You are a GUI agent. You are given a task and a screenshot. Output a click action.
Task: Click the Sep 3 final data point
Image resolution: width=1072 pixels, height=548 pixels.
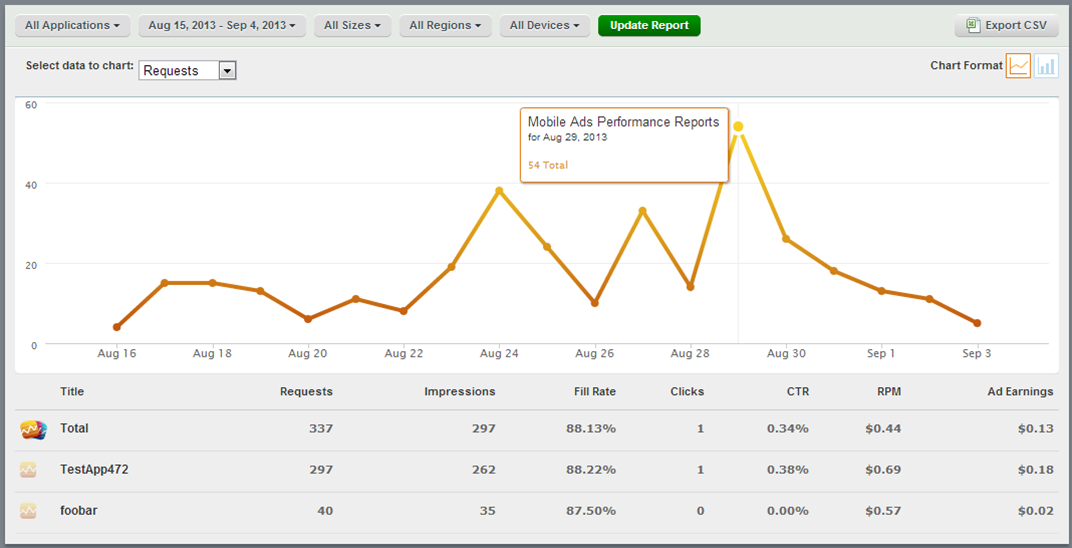977,323
